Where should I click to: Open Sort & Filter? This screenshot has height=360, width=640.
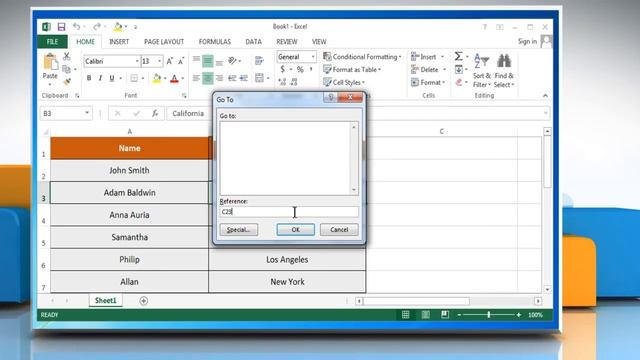(x=482, y=71)
